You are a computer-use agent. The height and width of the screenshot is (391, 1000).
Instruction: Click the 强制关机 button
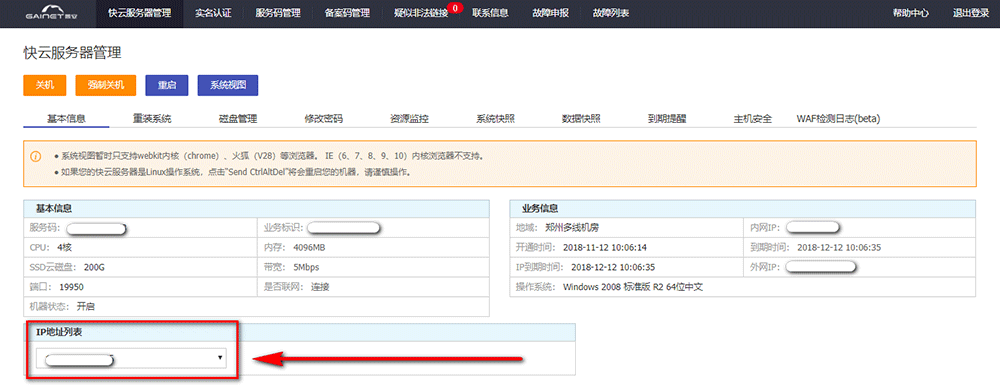106,85
